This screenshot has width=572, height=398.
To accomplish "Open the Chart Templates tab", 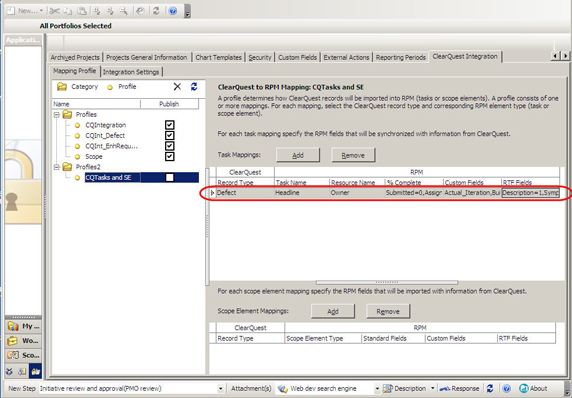I will click(219, 57).
